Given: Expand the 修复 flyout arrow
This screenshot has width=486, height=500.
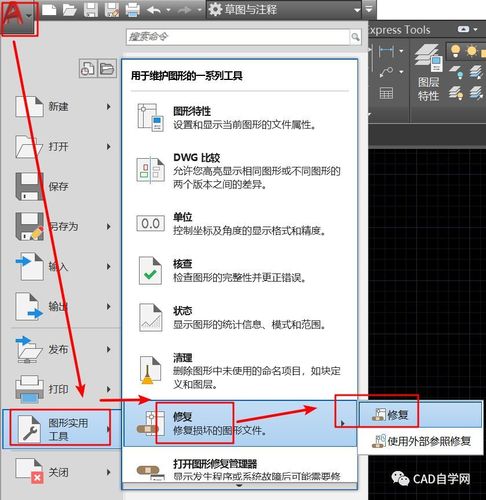Looking at the screenshot, I should (x=342, y=423).
